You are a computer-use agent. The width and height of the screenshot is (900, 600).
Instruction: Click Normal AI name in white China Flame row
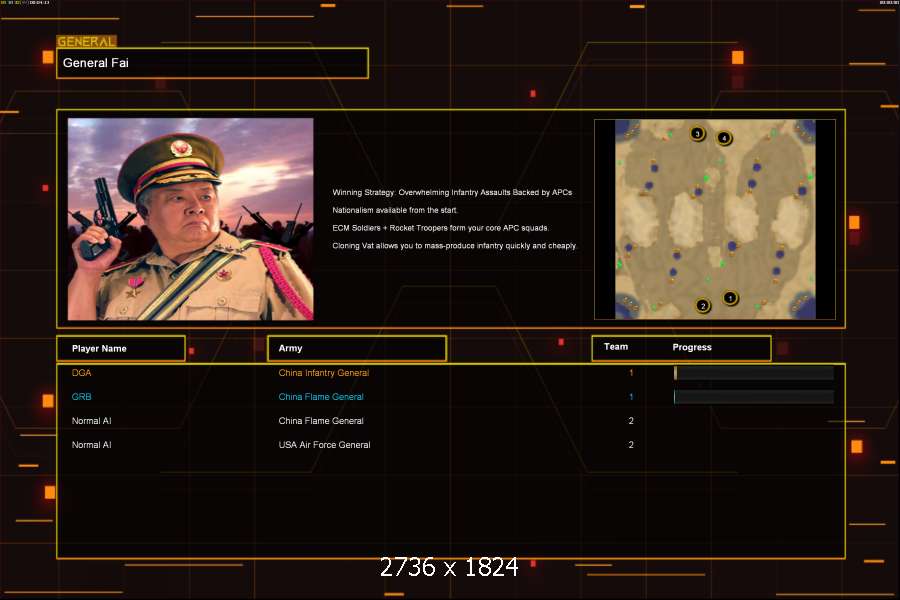click(x=91, y=421)
